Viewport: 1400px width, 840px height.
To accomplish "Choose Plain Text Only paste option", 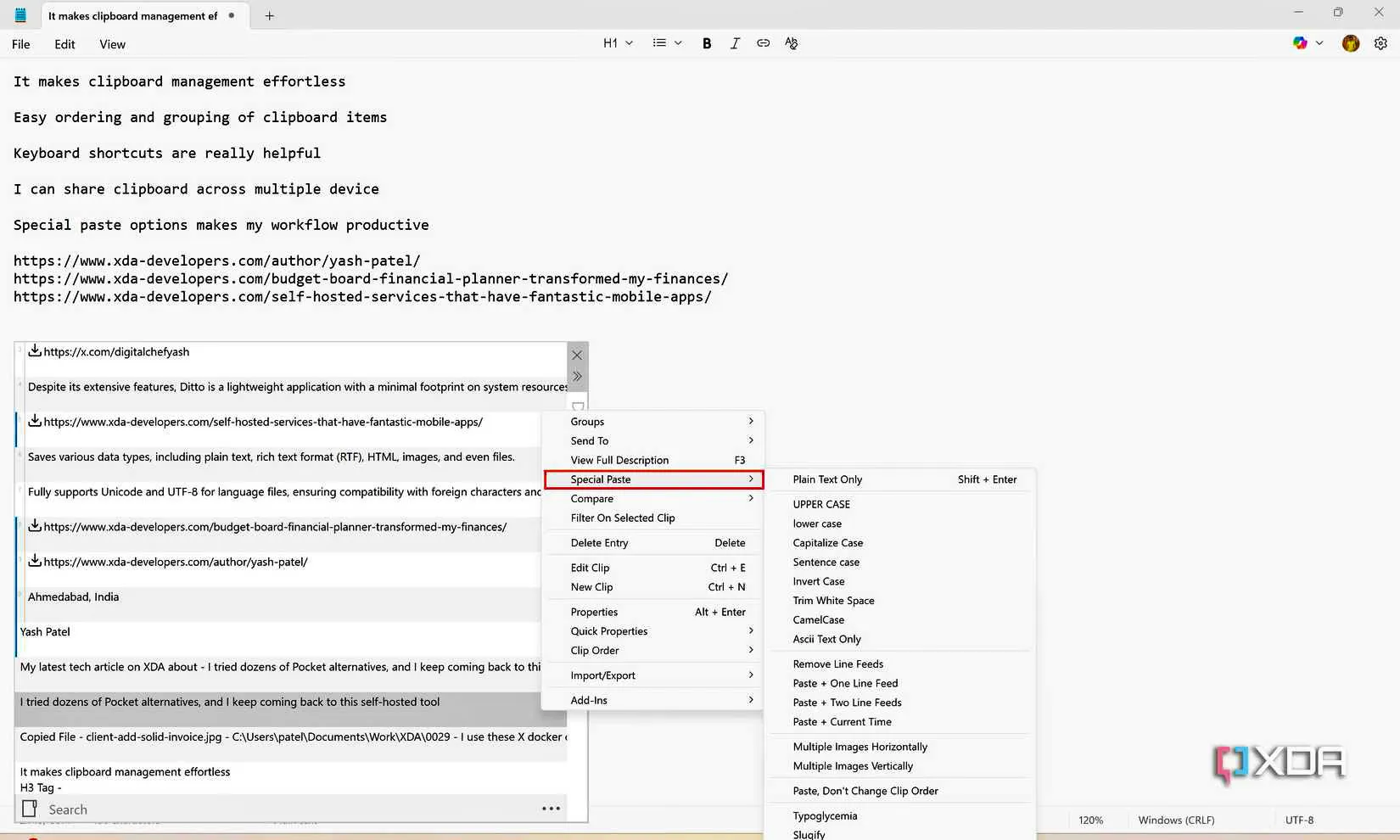I will (827, 479).
